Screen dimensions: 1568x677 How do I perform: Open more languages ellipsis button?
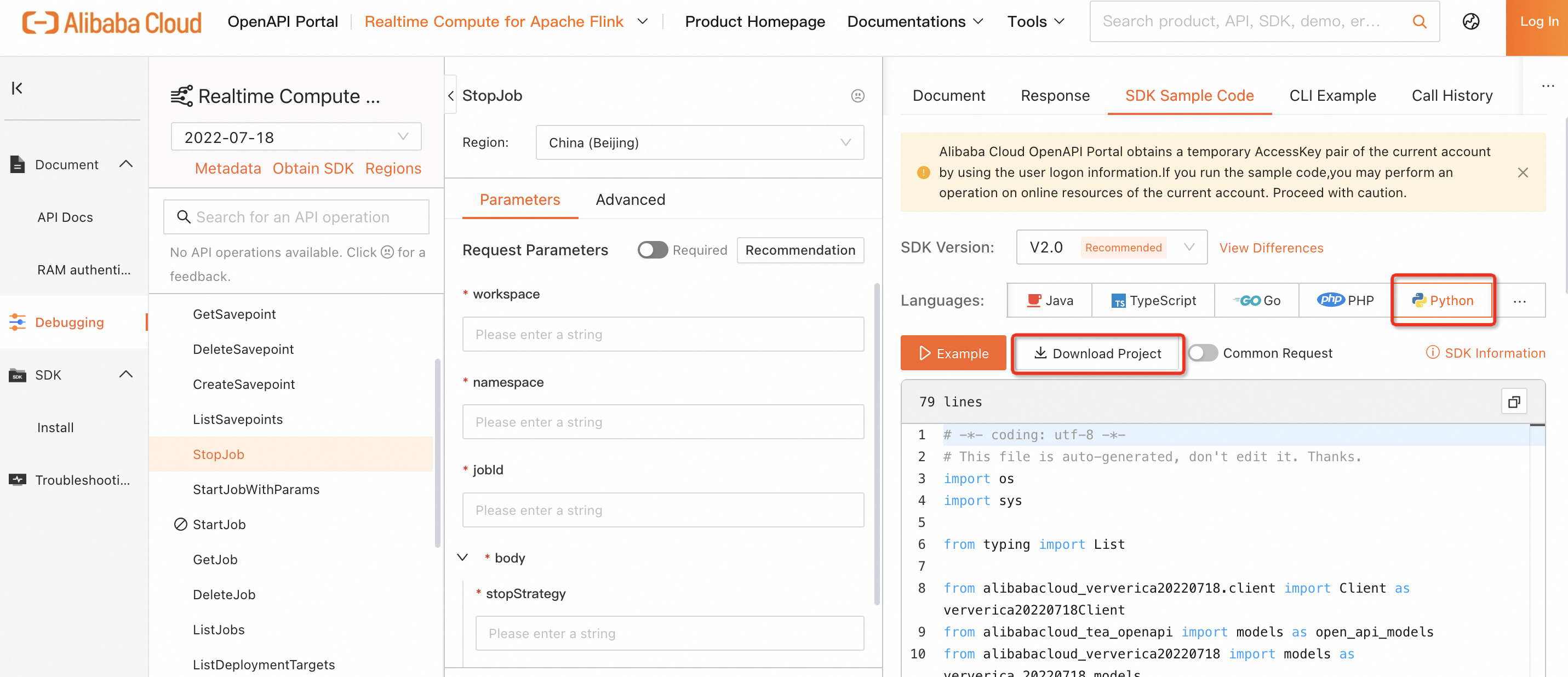pyautogui.click(x=1519, y=301)
